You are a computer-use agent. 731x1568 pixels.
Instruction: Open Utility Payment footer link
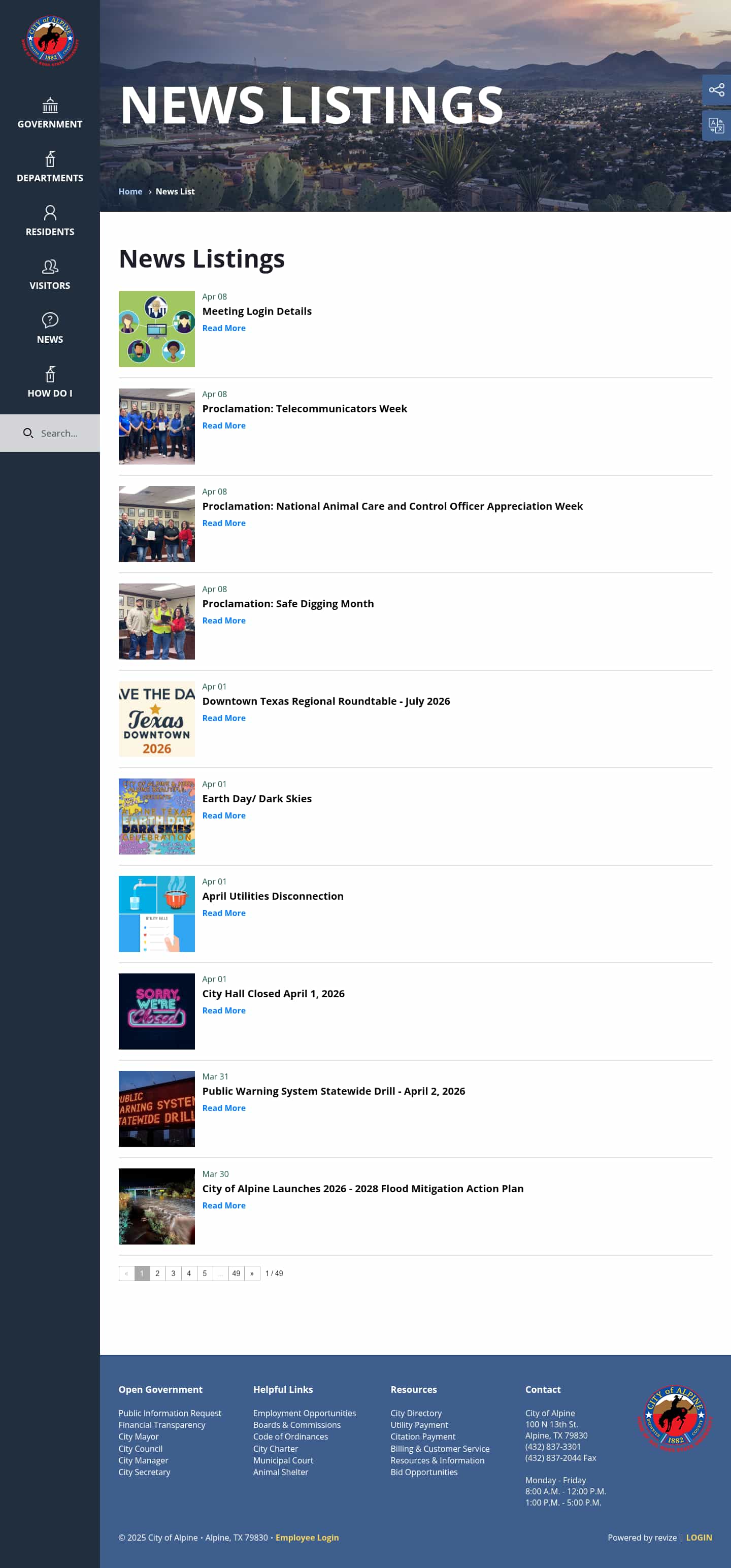419,1424
